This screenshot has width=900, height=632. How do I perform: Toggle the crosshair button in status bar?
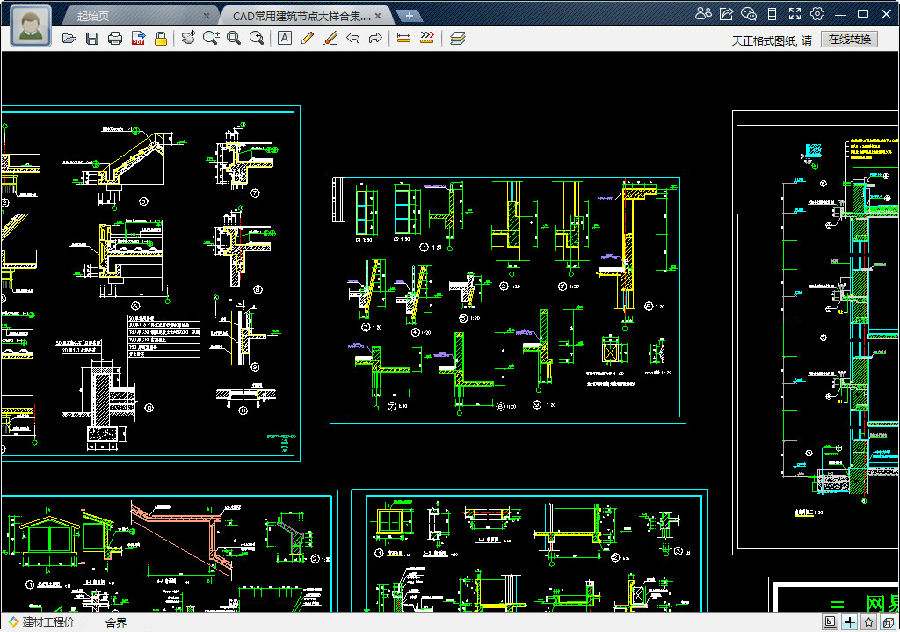(850, 622)
